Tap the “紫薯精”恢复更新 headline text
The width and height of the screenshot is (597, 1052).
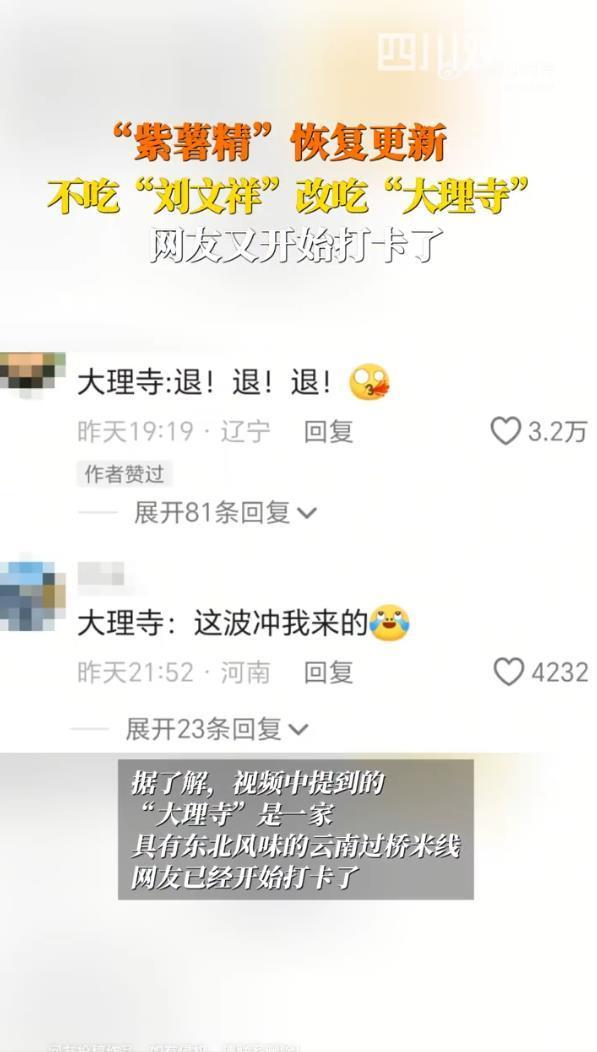coord(280,143)
